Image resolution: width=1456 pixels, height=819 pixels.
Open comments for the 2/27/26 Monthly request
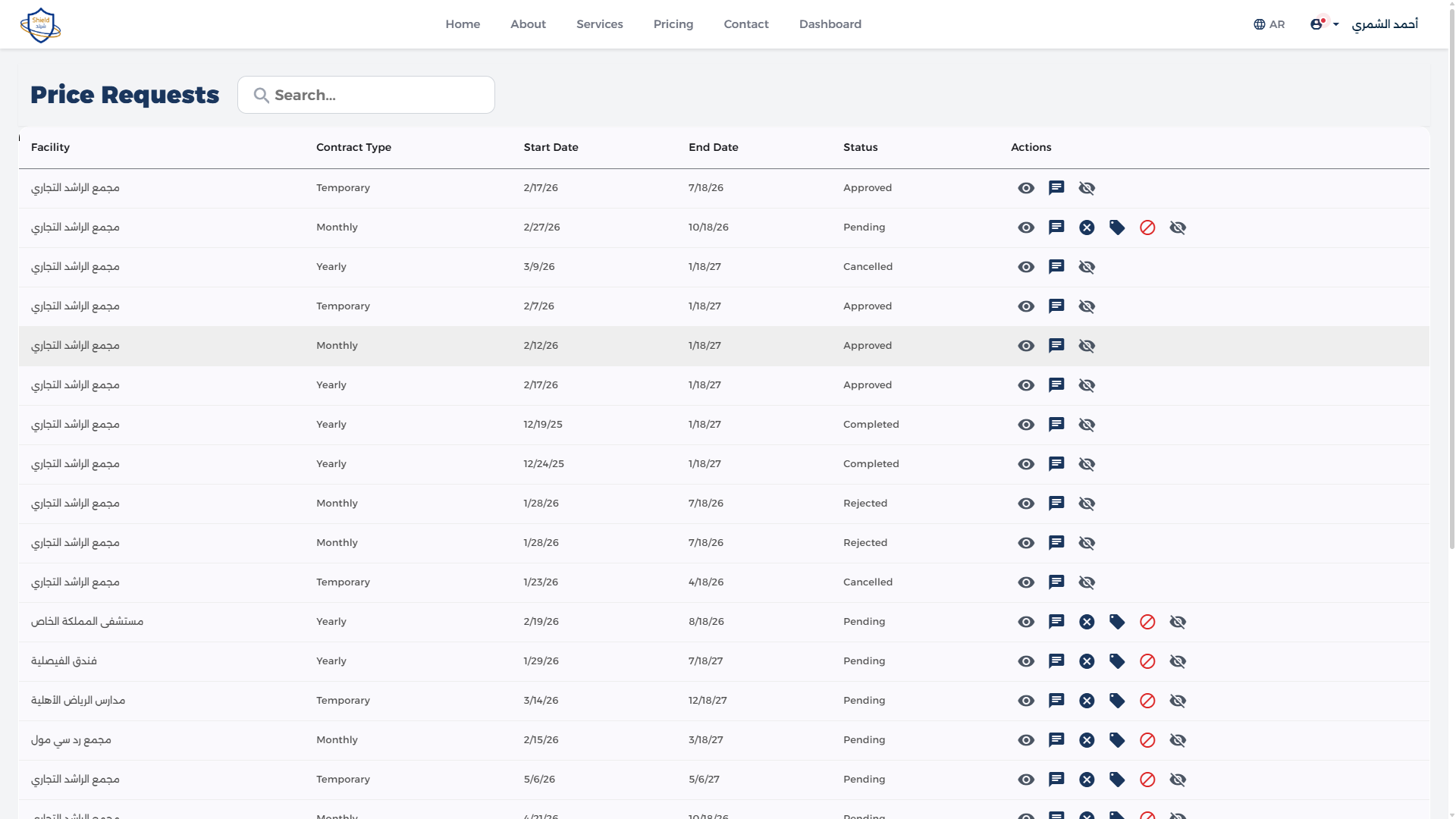(1056, 227)
